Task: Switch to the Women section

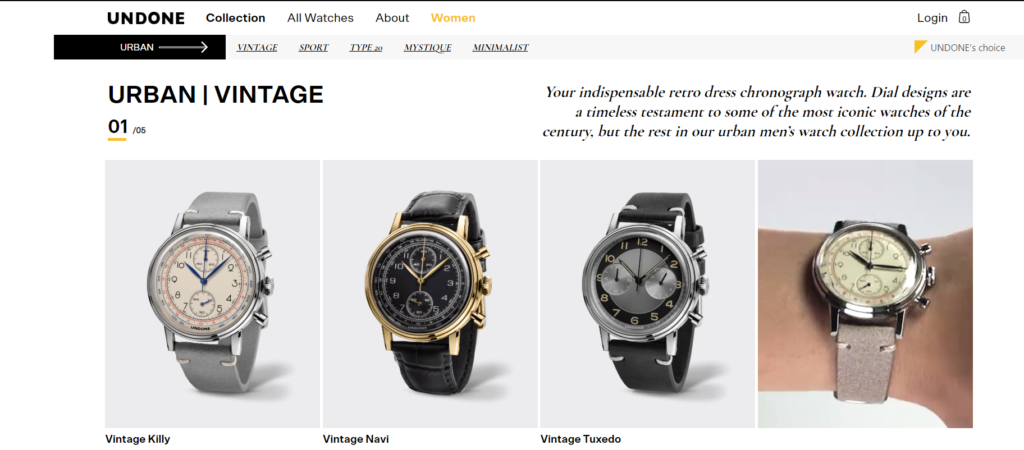Action: pos(453,18)
